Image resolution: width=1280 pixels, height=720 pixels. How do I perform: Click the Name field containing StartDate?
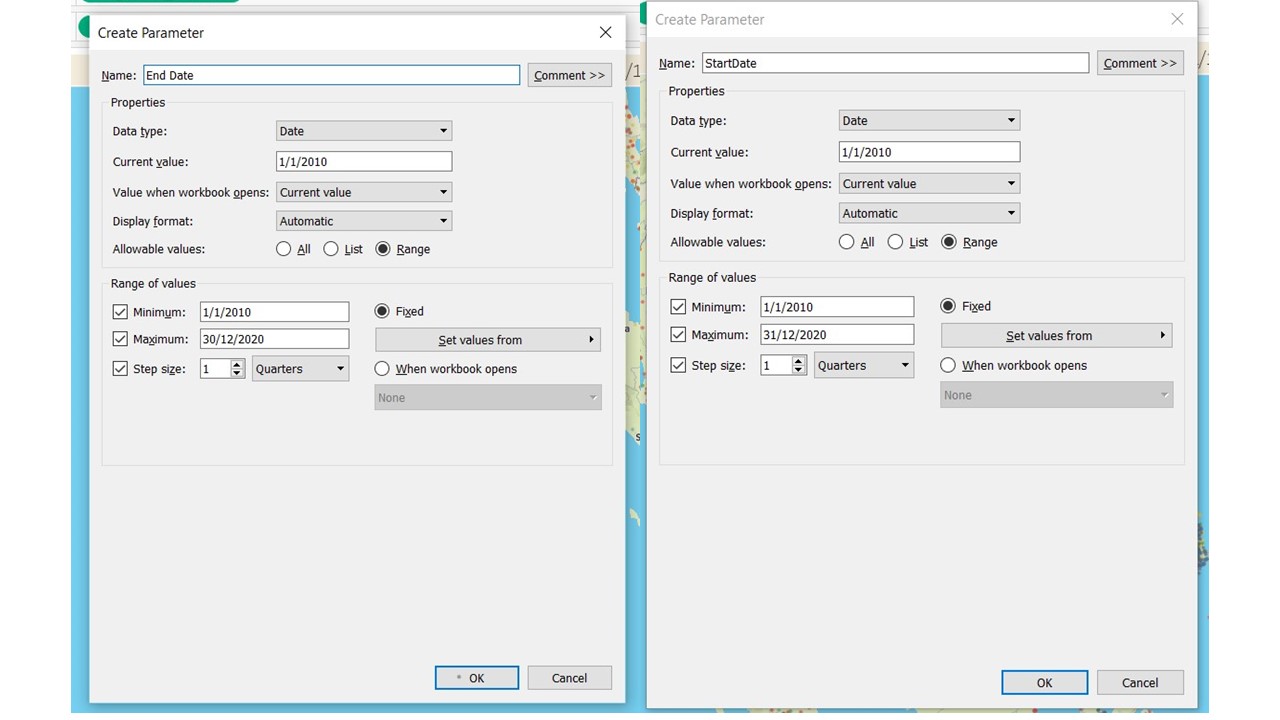click(894, 63)
